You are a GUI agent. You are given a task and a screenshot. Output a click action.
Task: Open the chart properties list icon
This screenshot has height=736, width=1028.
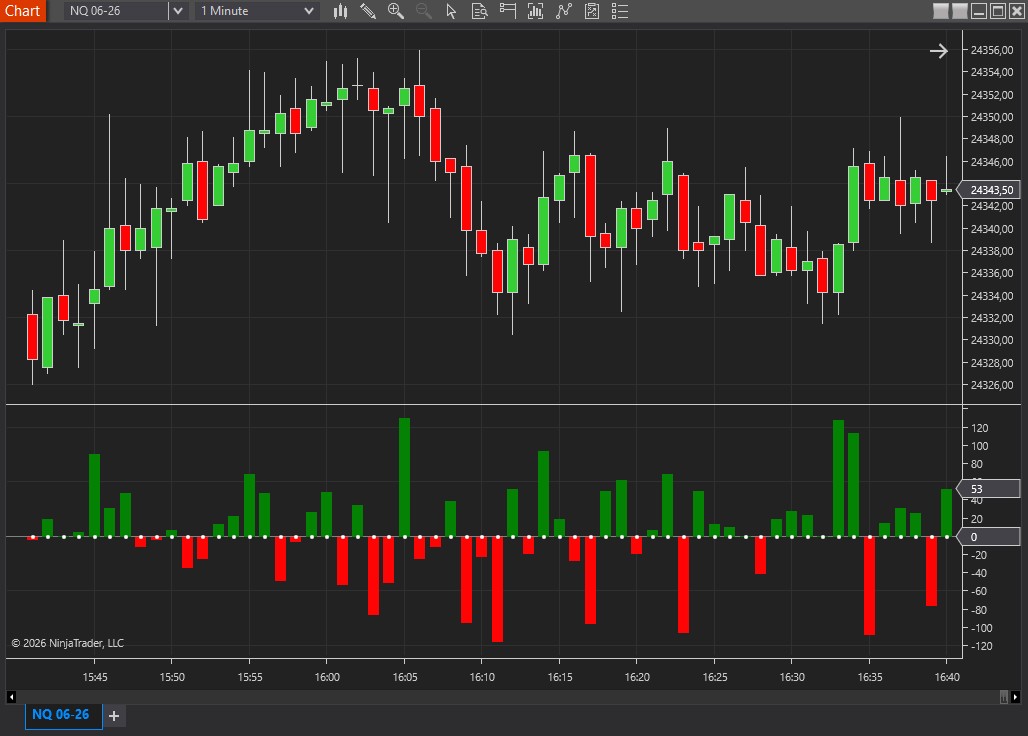pos(620,11)
